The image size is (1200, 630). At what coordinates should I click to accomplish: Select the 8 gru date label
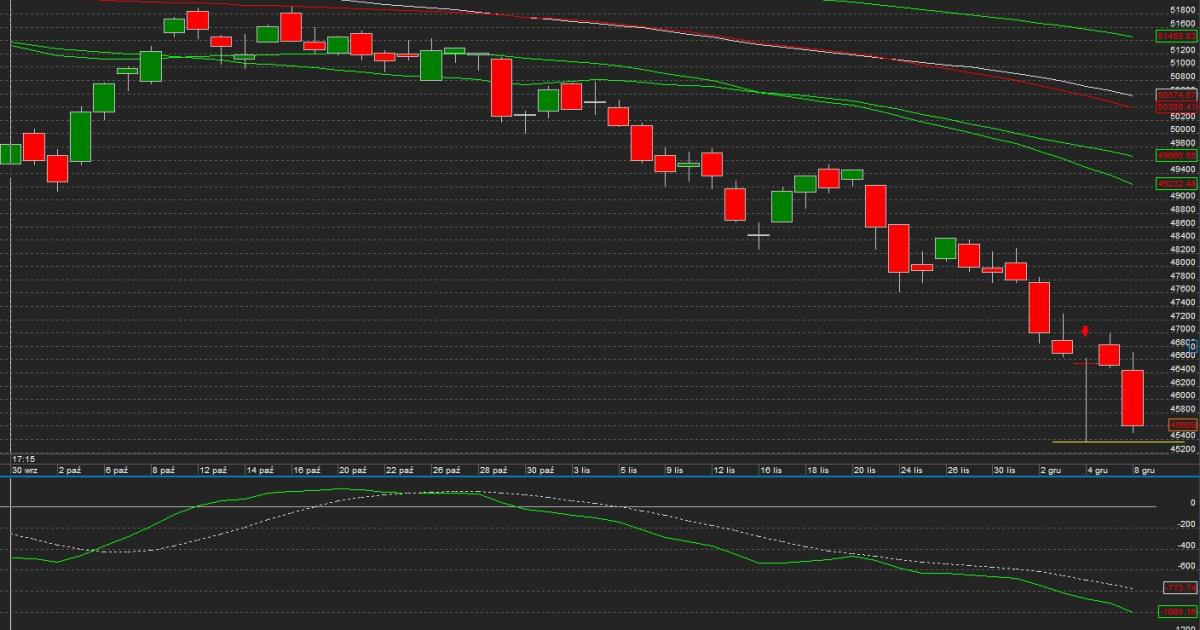click(x=1143, y=469)
